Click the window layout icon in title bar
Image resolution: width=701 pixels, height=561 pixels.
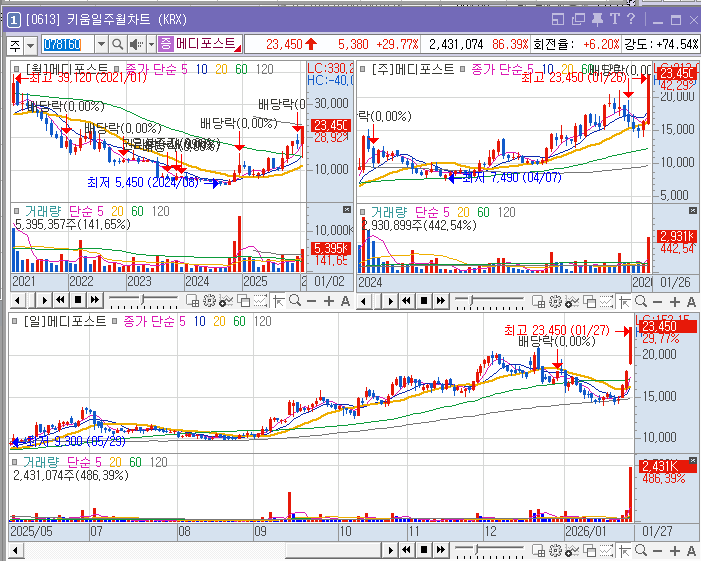[558, 19]
